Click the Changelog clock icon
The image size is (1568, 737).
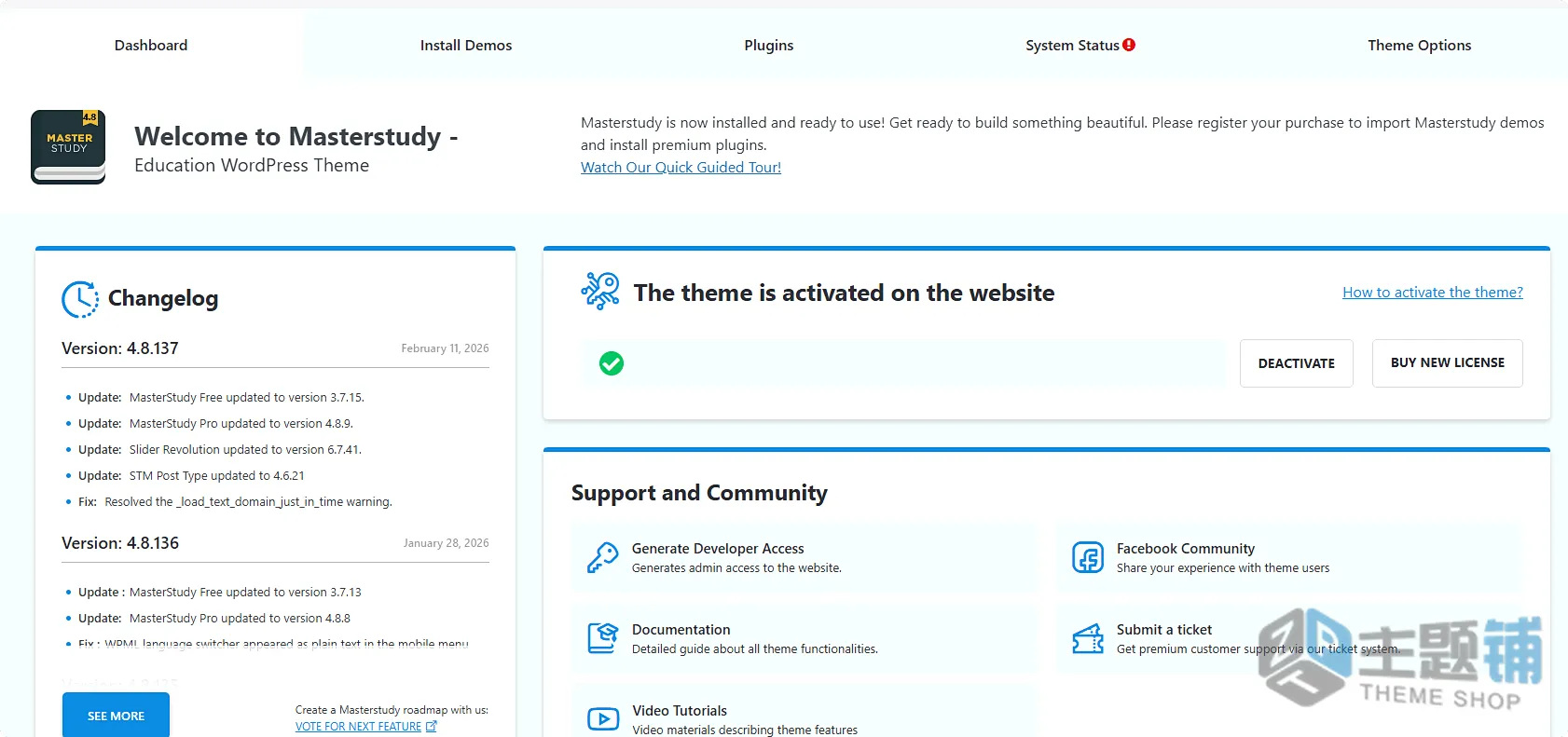click(x=80, y=299)
